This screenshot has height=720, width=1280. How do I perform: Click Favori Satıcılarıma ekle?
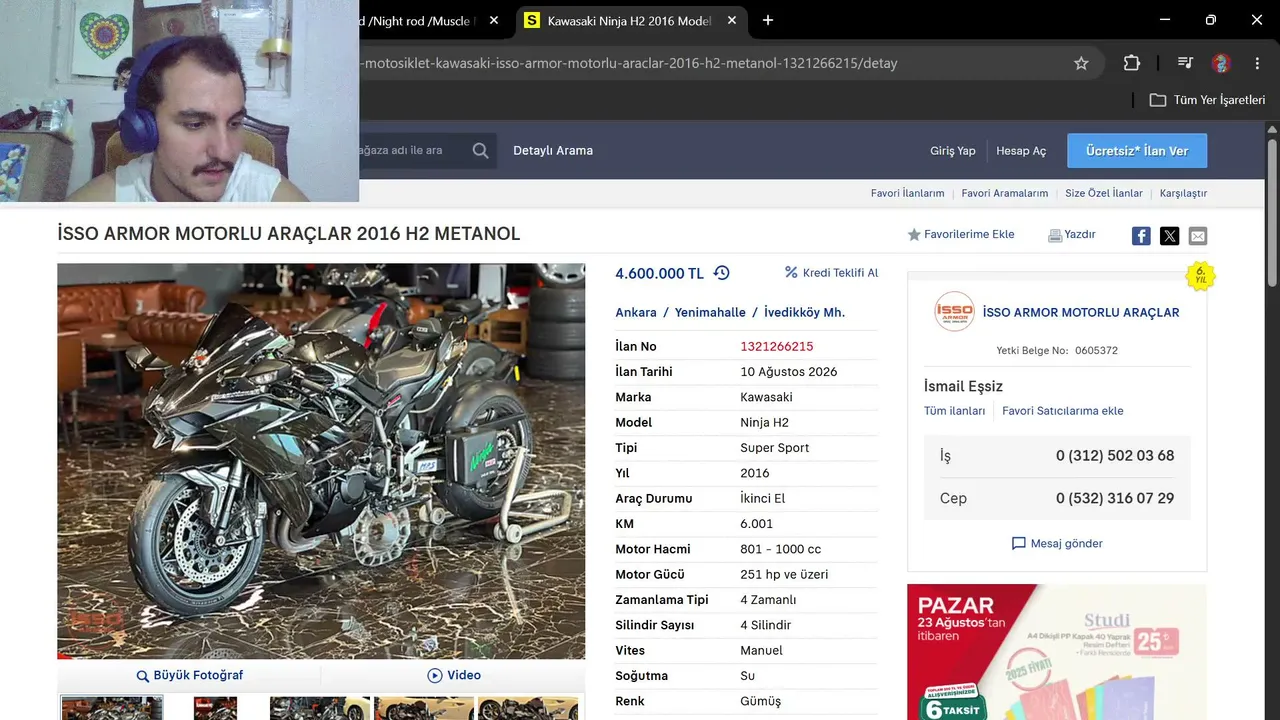tap(1063, 411)
